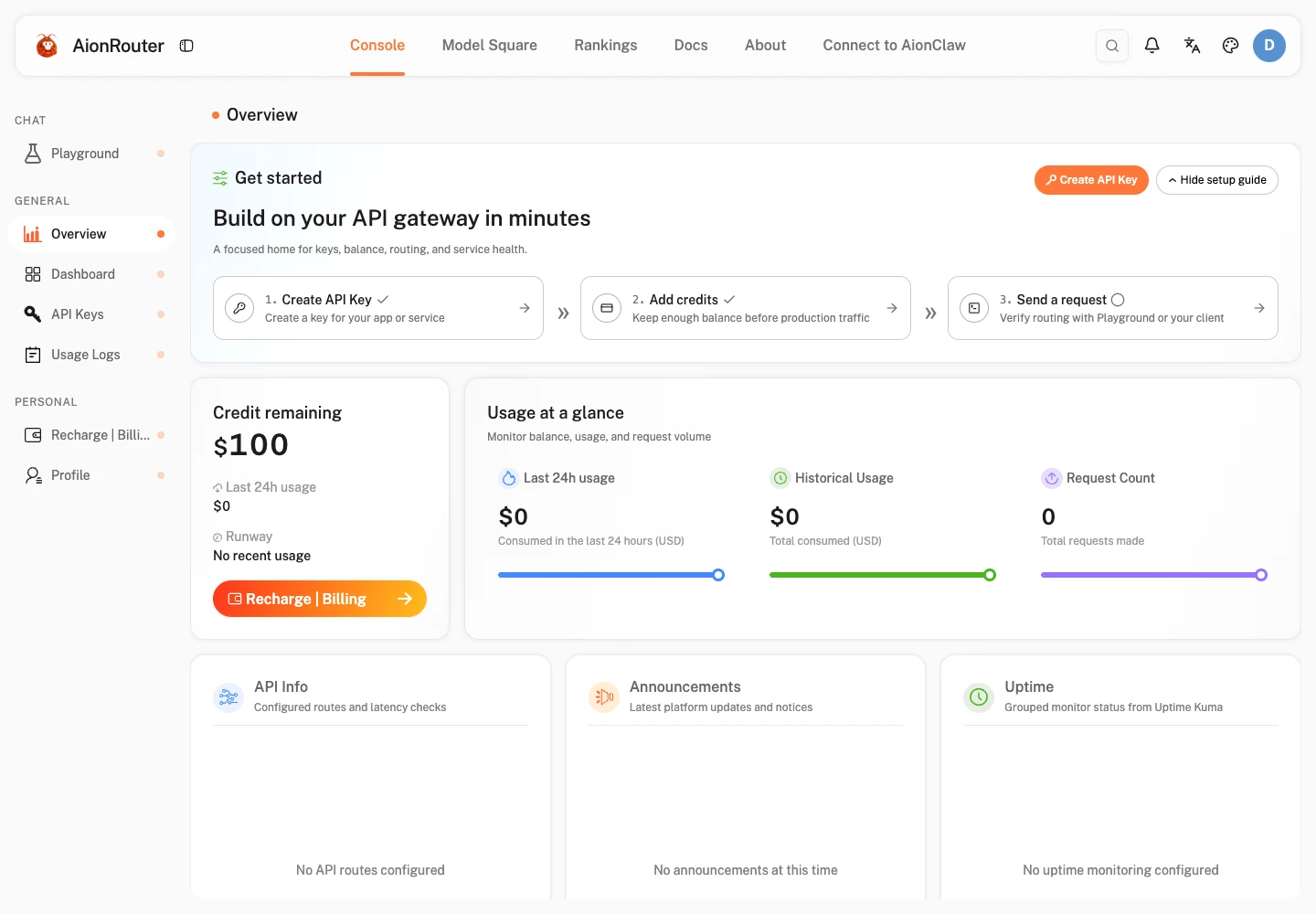Open the user avatar D menu
Viewport: 1316px width, 914px height.
tap(1269, 46)
